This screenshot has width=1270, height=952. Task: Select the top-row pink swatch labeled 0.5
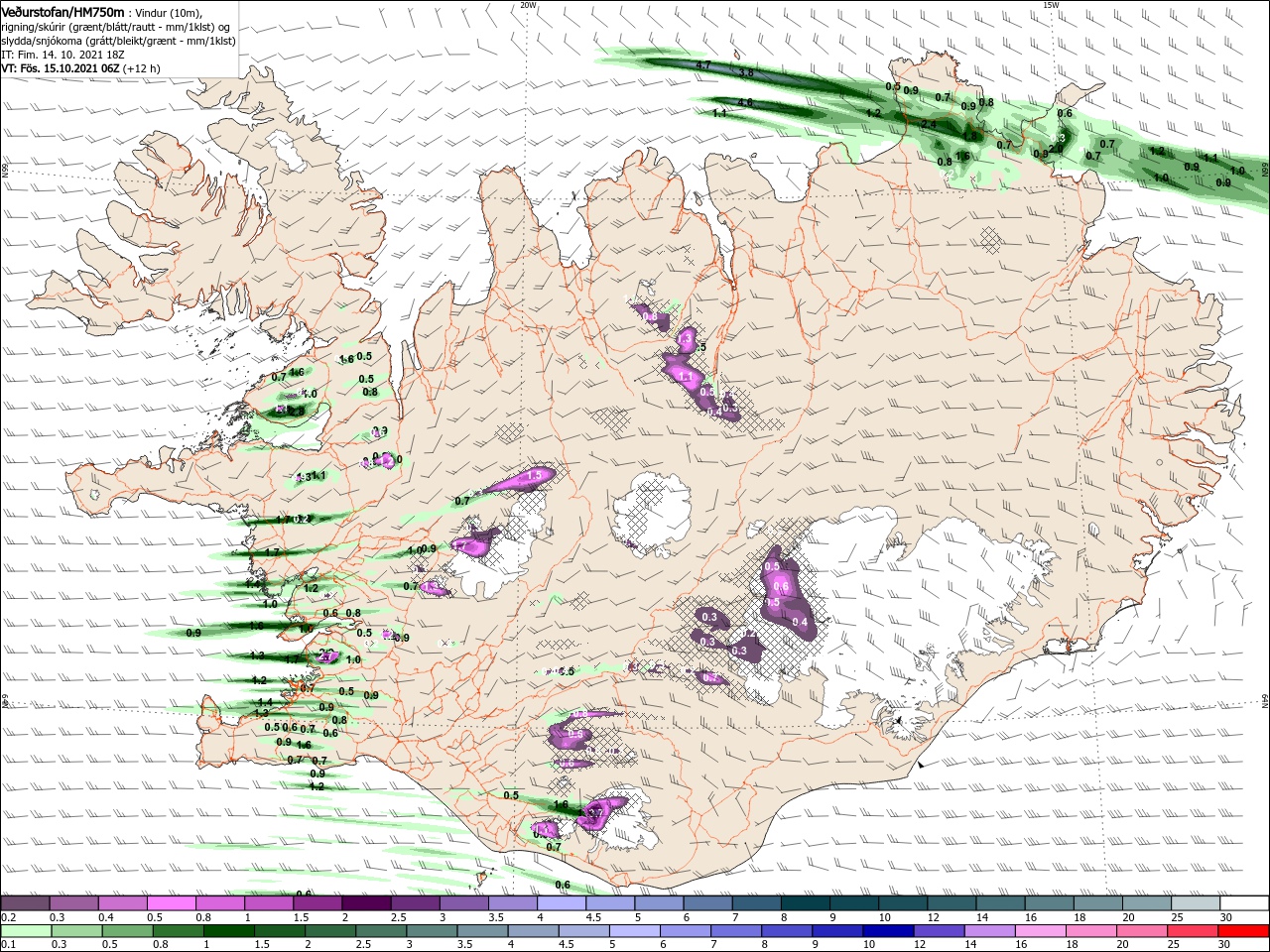pyautogui.click(x=171, y=902)
